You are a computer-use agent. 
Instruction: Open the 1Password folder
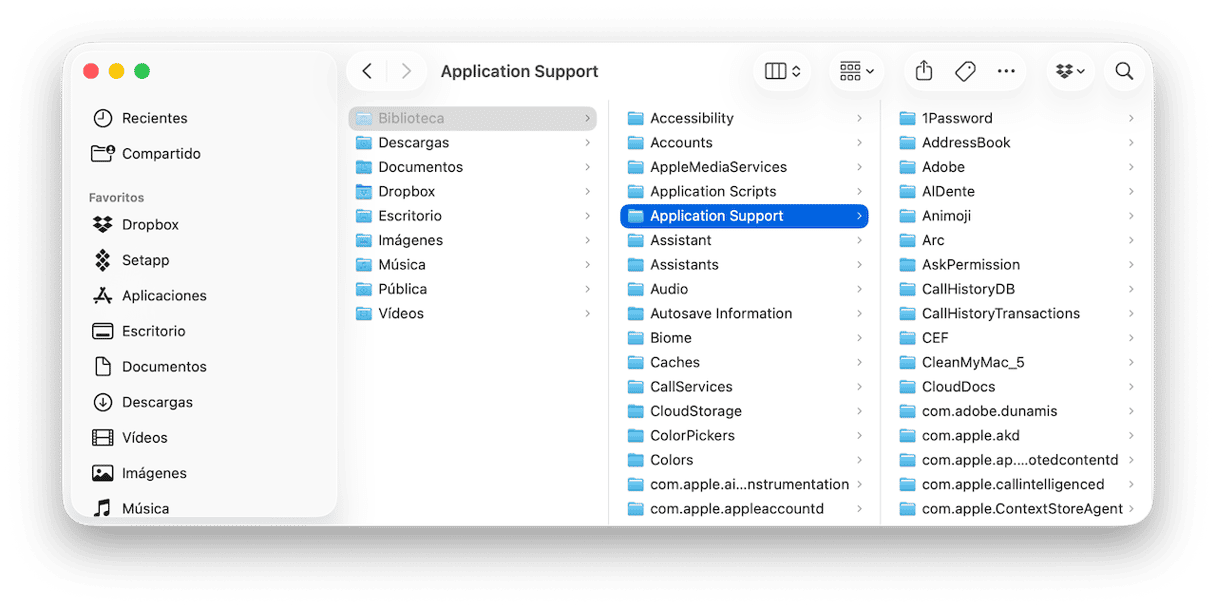click(957, 118)
